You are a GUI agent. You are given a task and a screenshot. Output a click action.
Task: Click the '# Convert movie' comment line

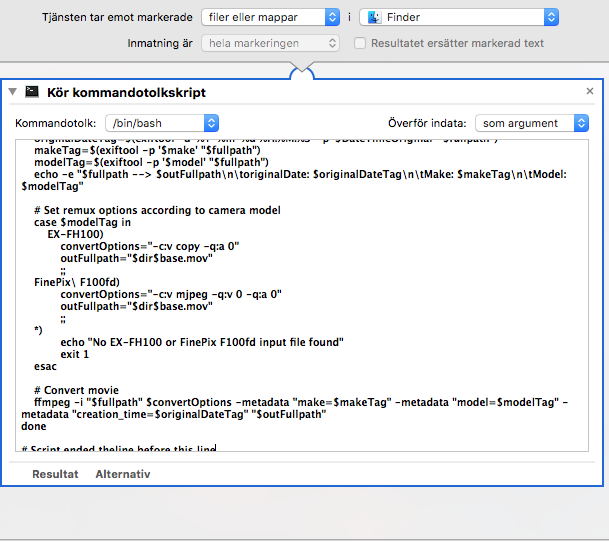(77, 390)
